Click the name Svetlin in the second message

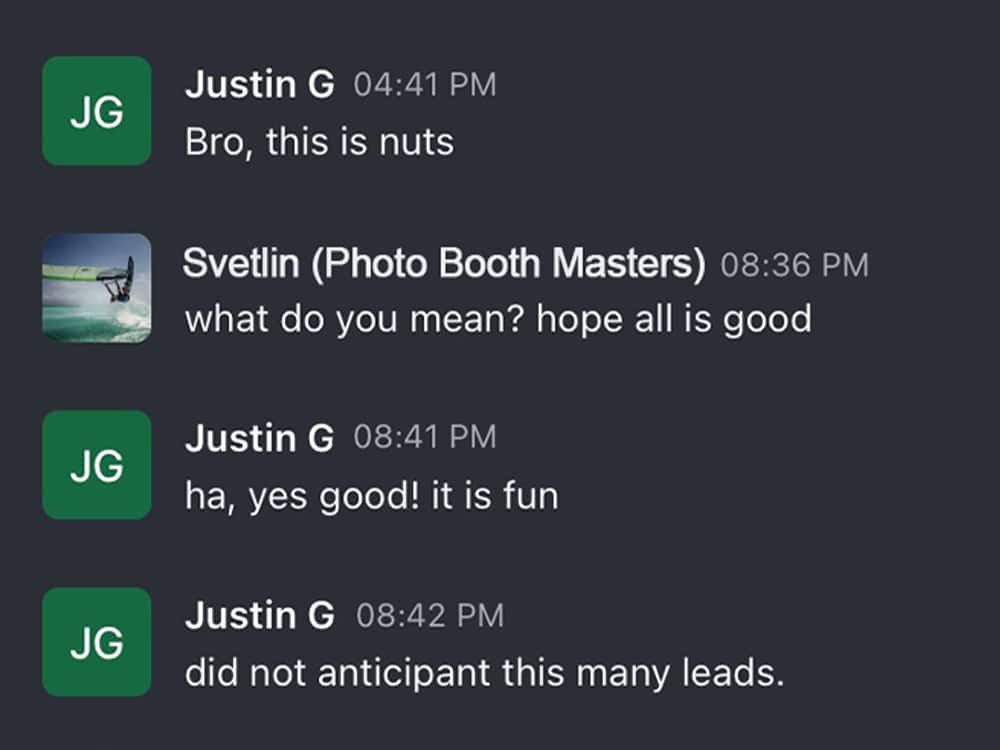241,263
